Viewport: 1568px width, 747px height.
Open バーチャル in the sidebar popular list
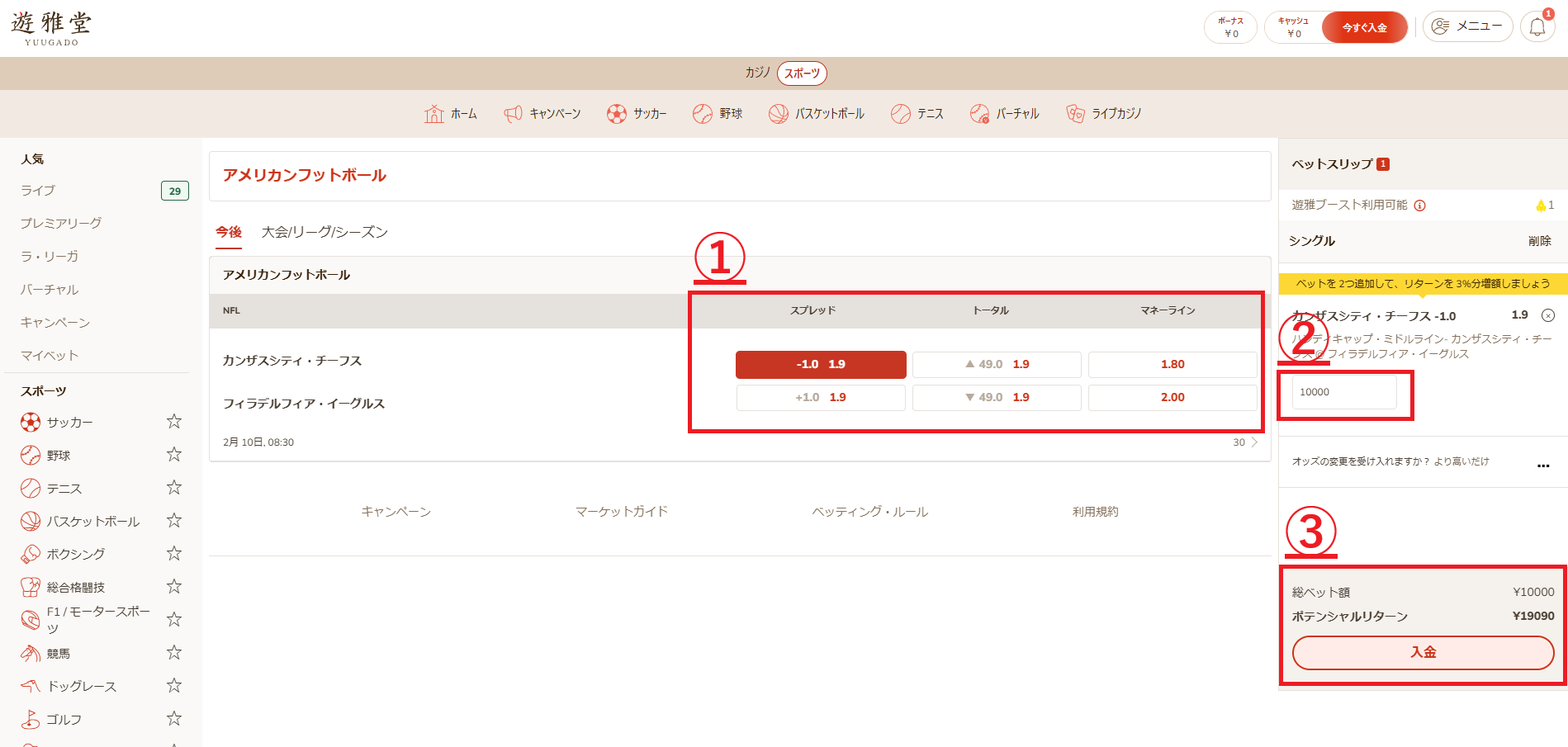(x=50, y=290)
